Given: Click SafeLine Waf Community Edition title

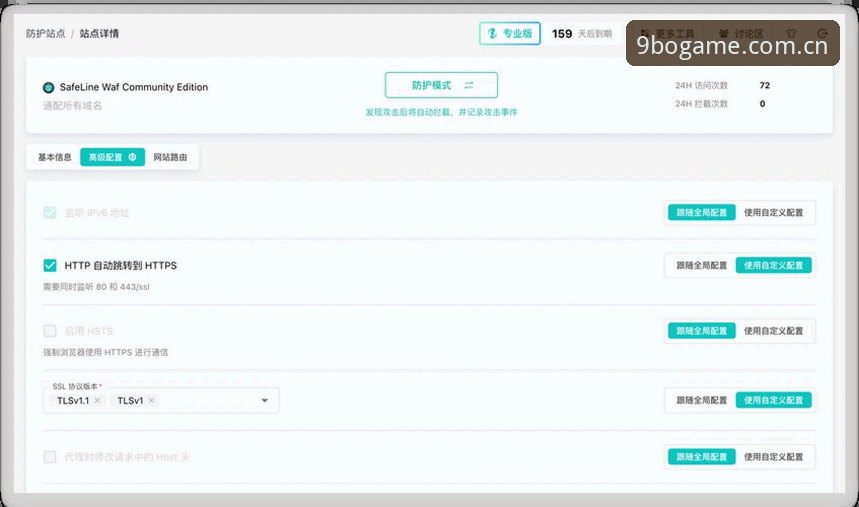Looking at the screenshot, I should pyautogui.click(x=134, y=87).
